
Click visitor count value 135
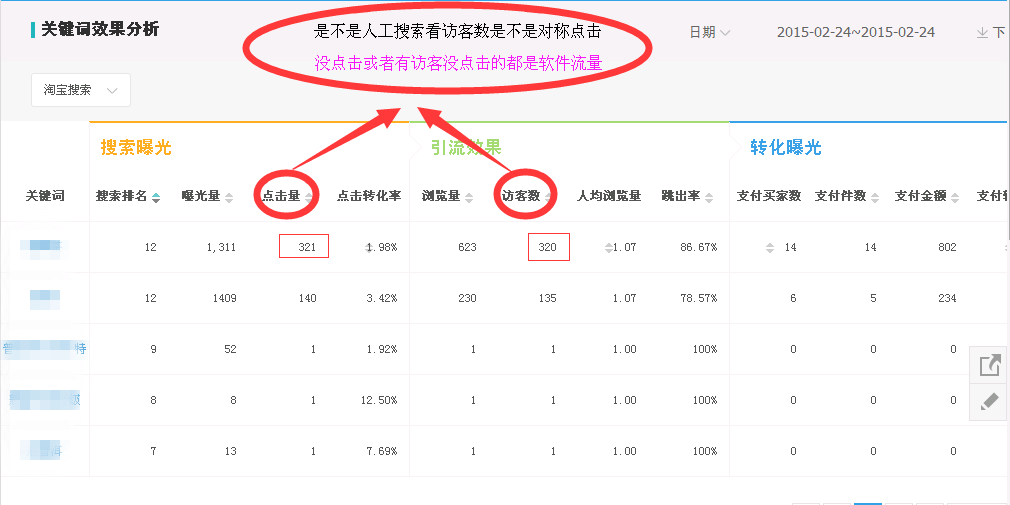547,298
